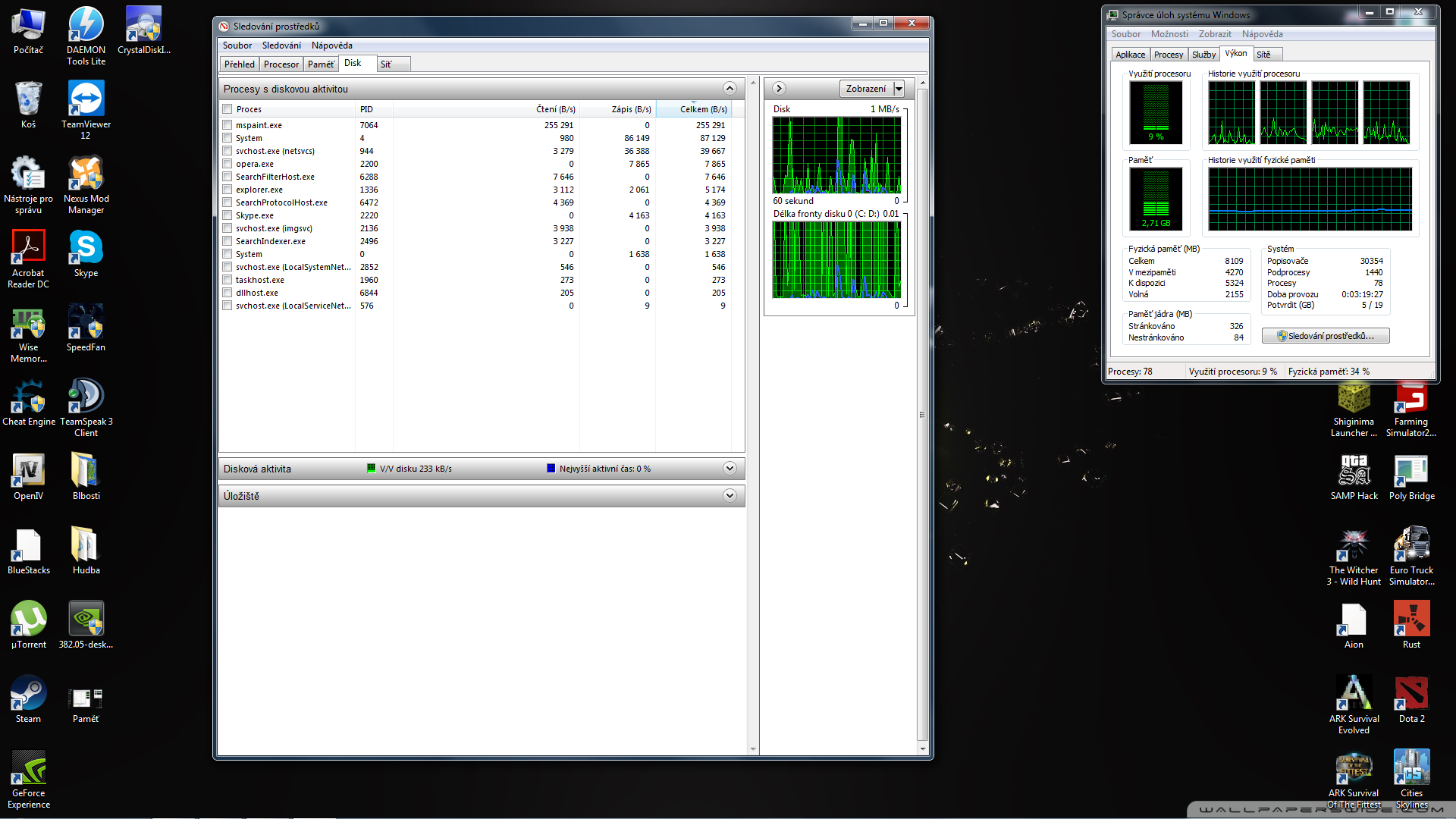
Task: Expand the Úložiště section
Action: [730, 496]
